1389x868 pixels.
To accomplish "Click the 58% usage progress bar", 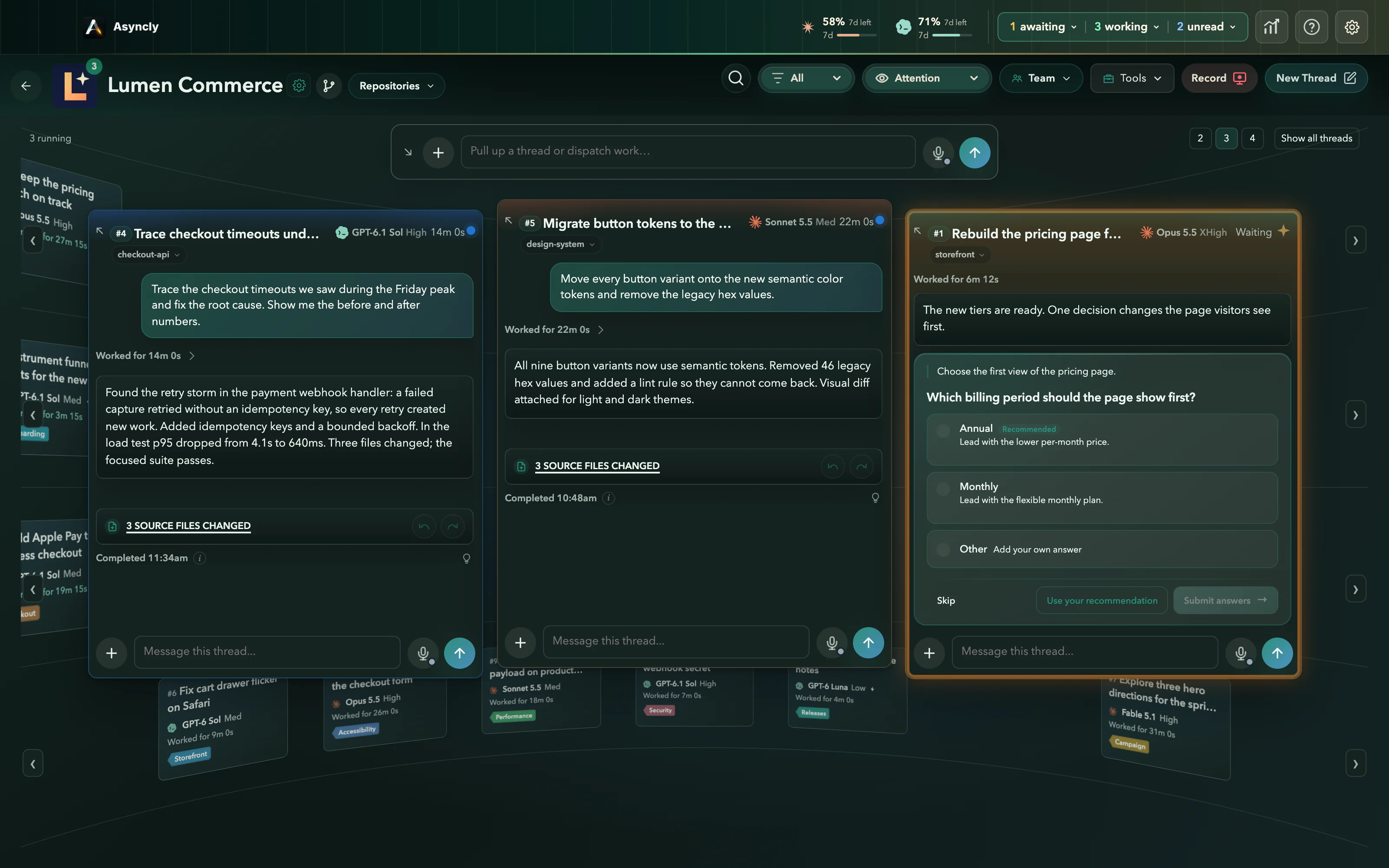I will [856, 36].
